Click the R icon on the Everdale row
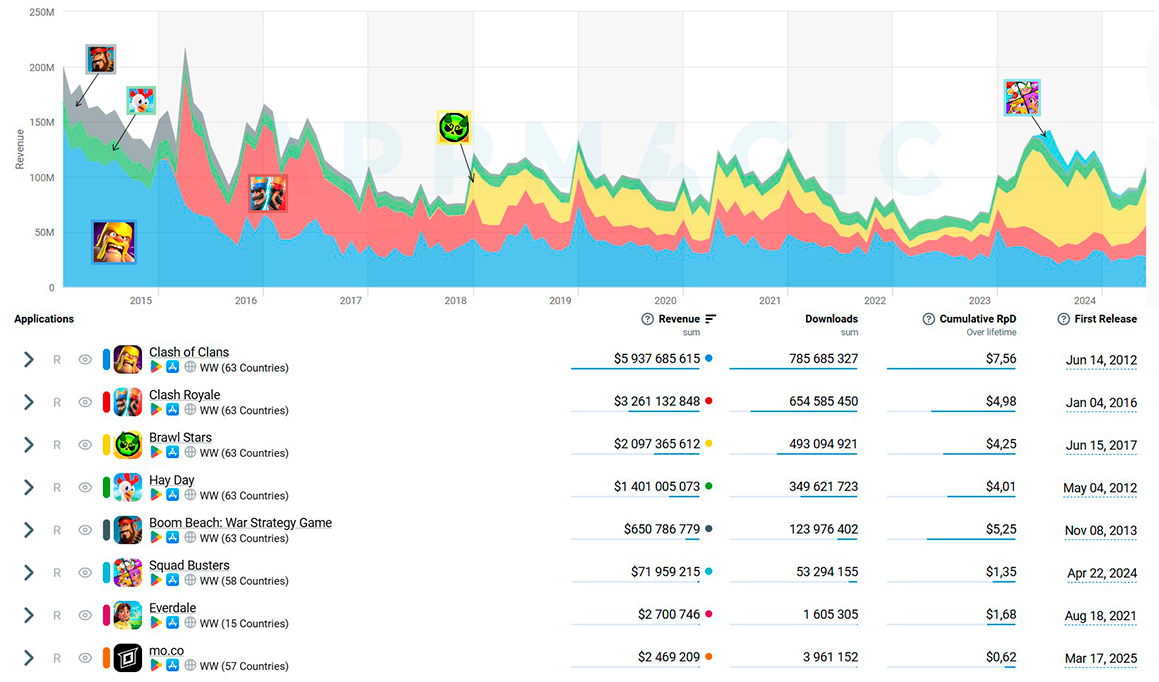Screen dimensions: 1159x682 pos(57,615)
